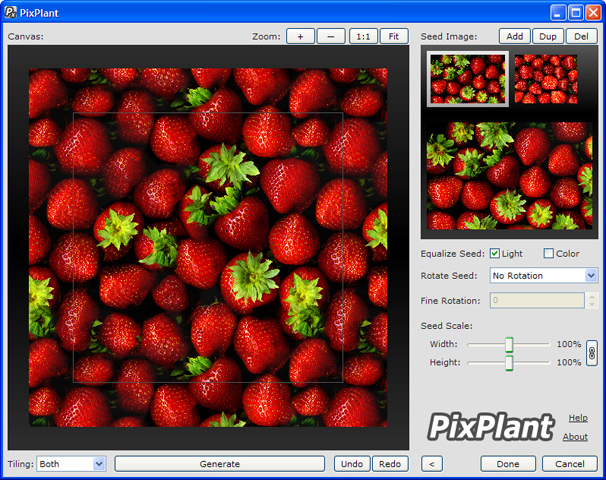Click the PixPlant title bar app icon

(11, 12)
